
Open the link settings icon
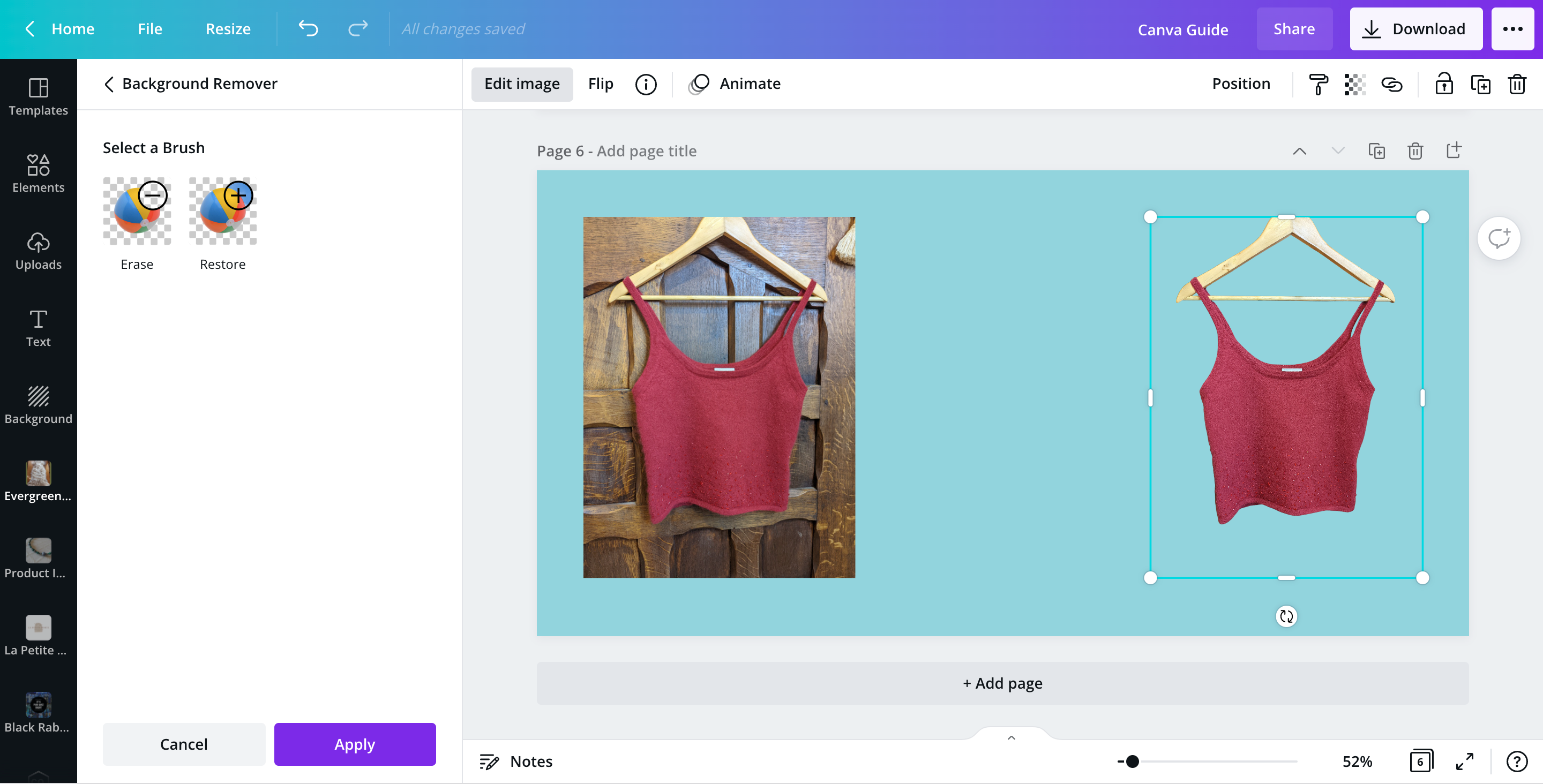click(1392, 84)
